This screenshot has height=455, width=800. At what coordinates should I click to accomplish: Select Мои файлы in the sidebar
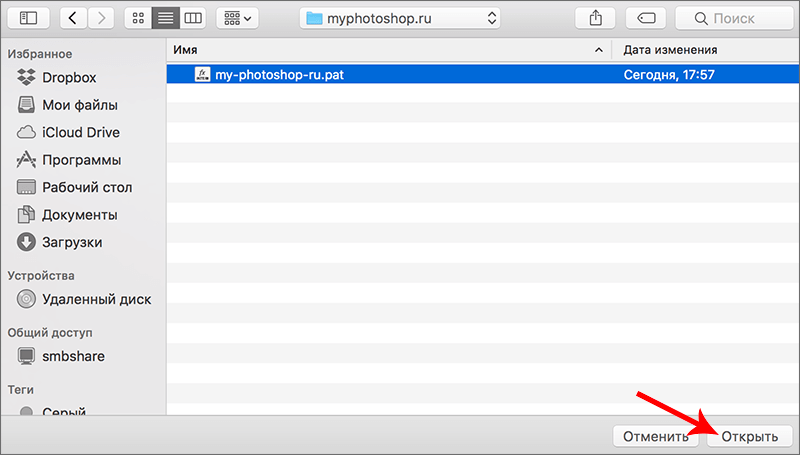pos(79,105)
